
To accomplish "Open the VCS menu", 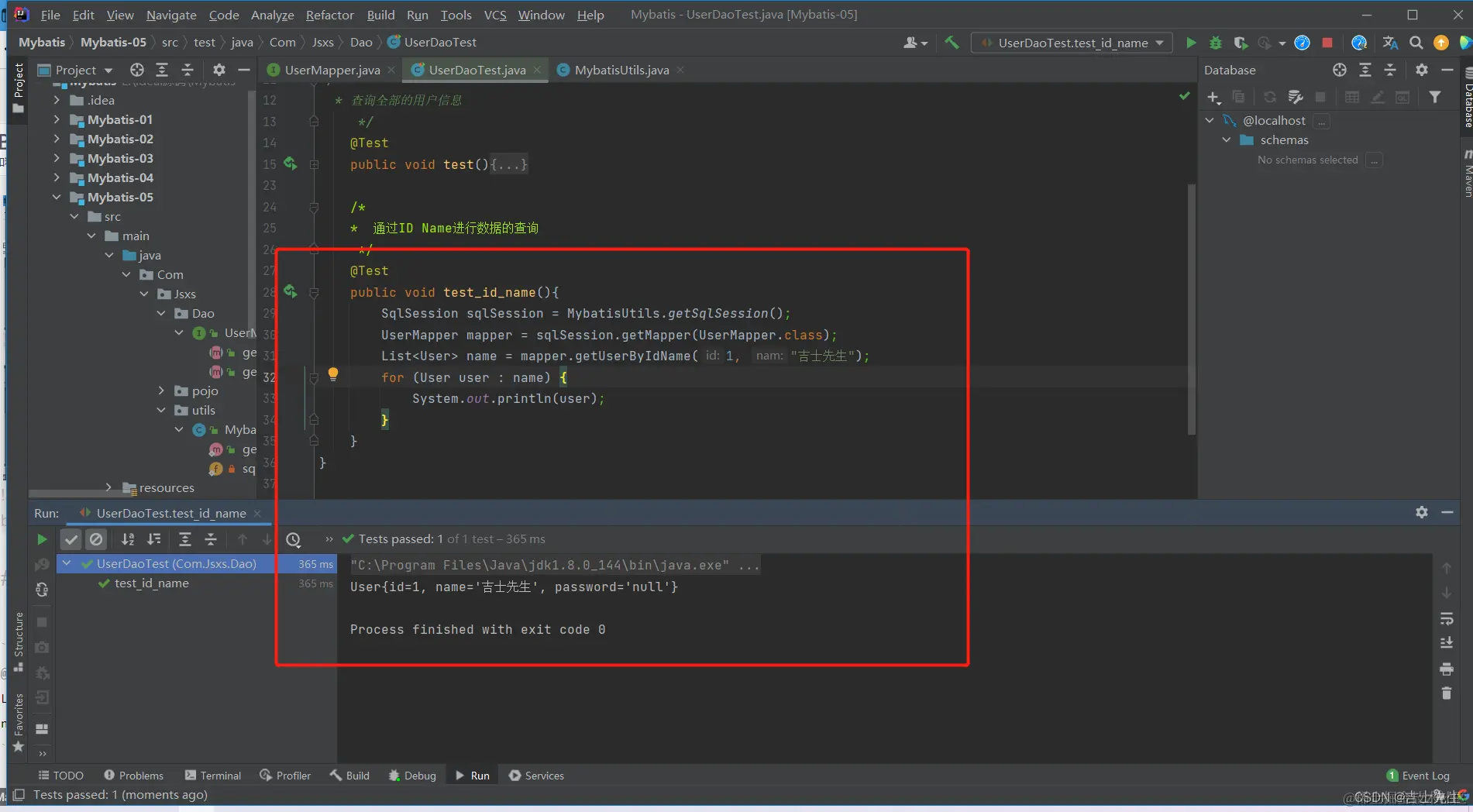I will point(495,15).
